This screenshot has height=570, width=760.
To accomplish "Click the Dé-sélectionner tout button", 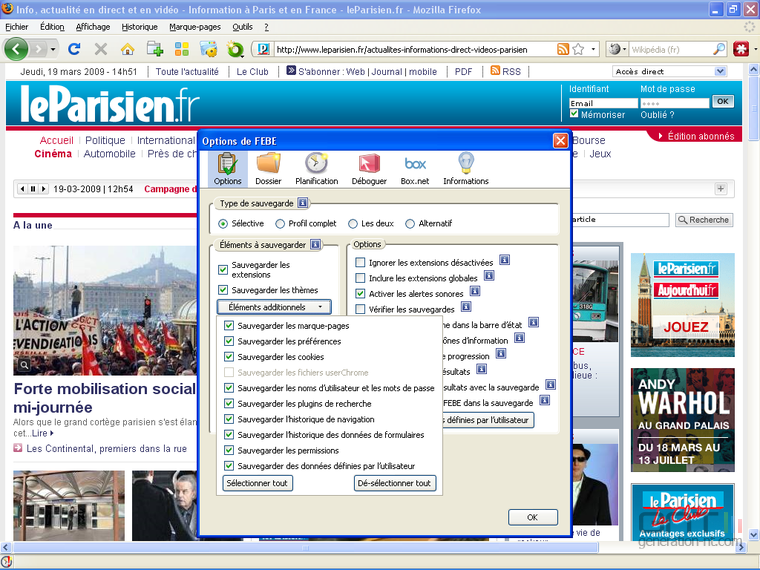I will pos(395,483).
